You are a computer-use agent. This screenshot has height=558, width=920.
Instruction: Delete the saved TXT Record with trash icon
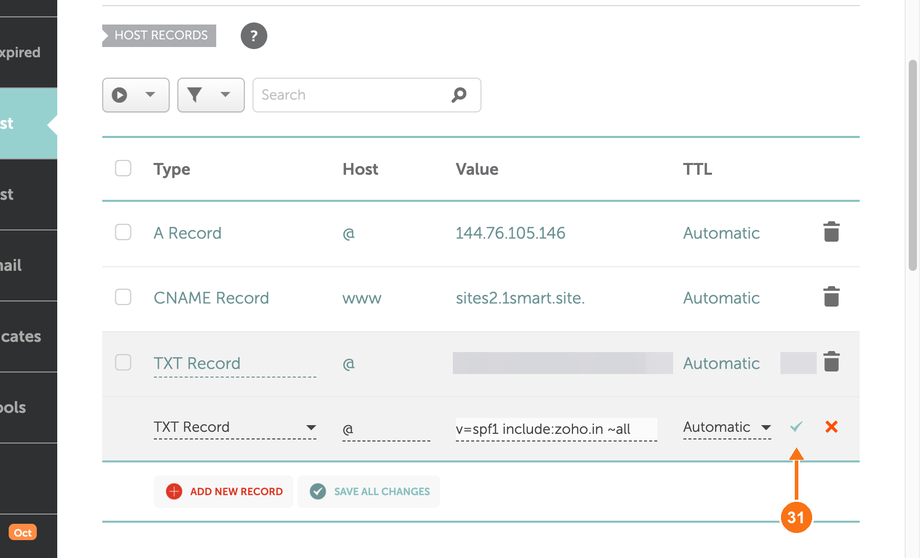click(x=831, y=361)
